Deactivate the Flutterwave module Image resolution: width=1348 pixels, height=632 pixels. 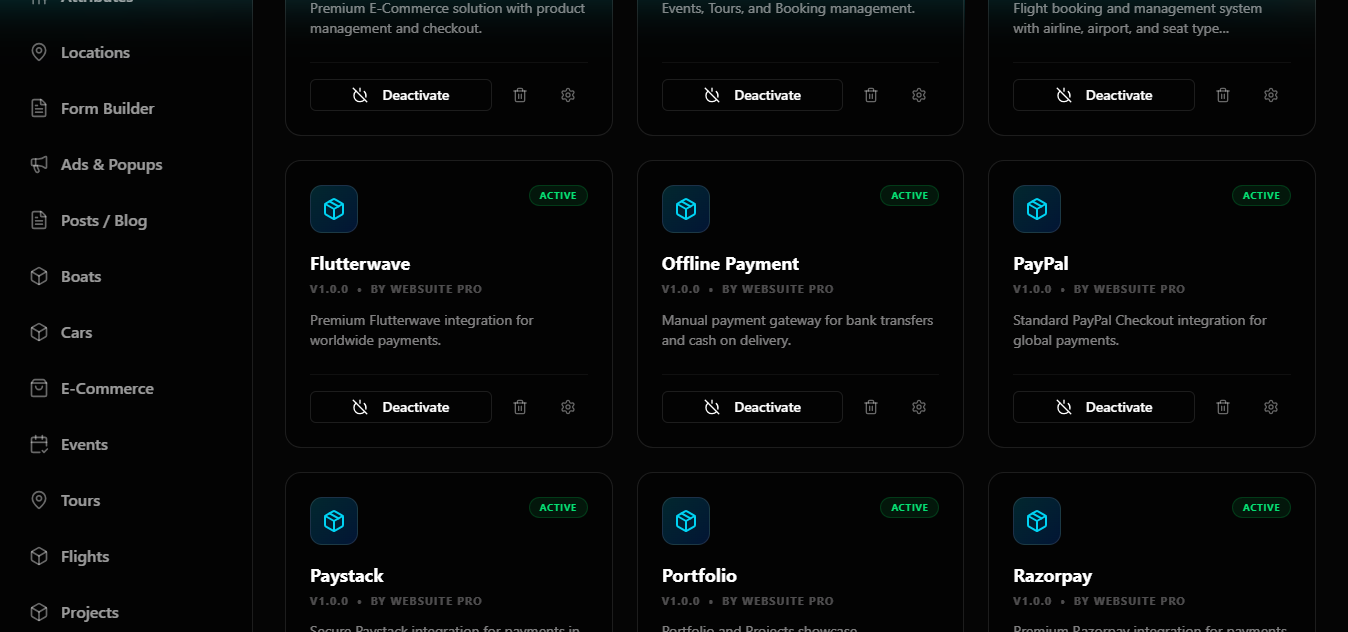click(x=401, y=407)
